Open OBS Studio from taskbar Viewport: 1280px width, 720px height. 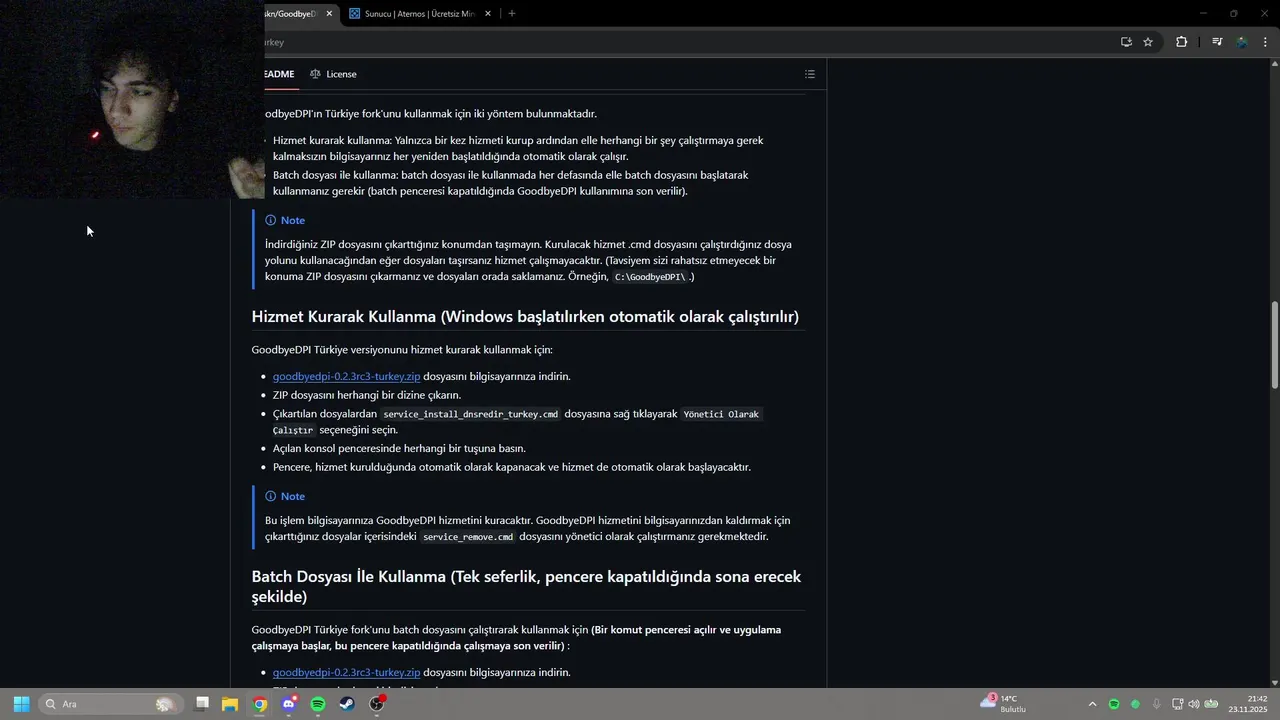pos(377,704)
